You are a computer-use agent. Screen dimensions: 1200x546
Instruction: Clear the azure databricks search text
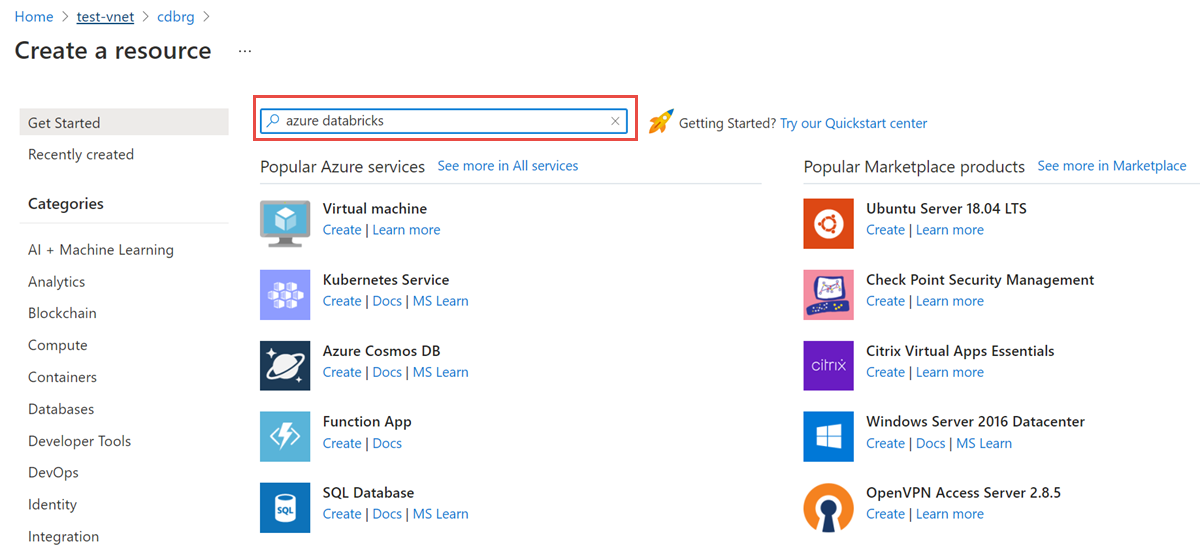point(616,121)
